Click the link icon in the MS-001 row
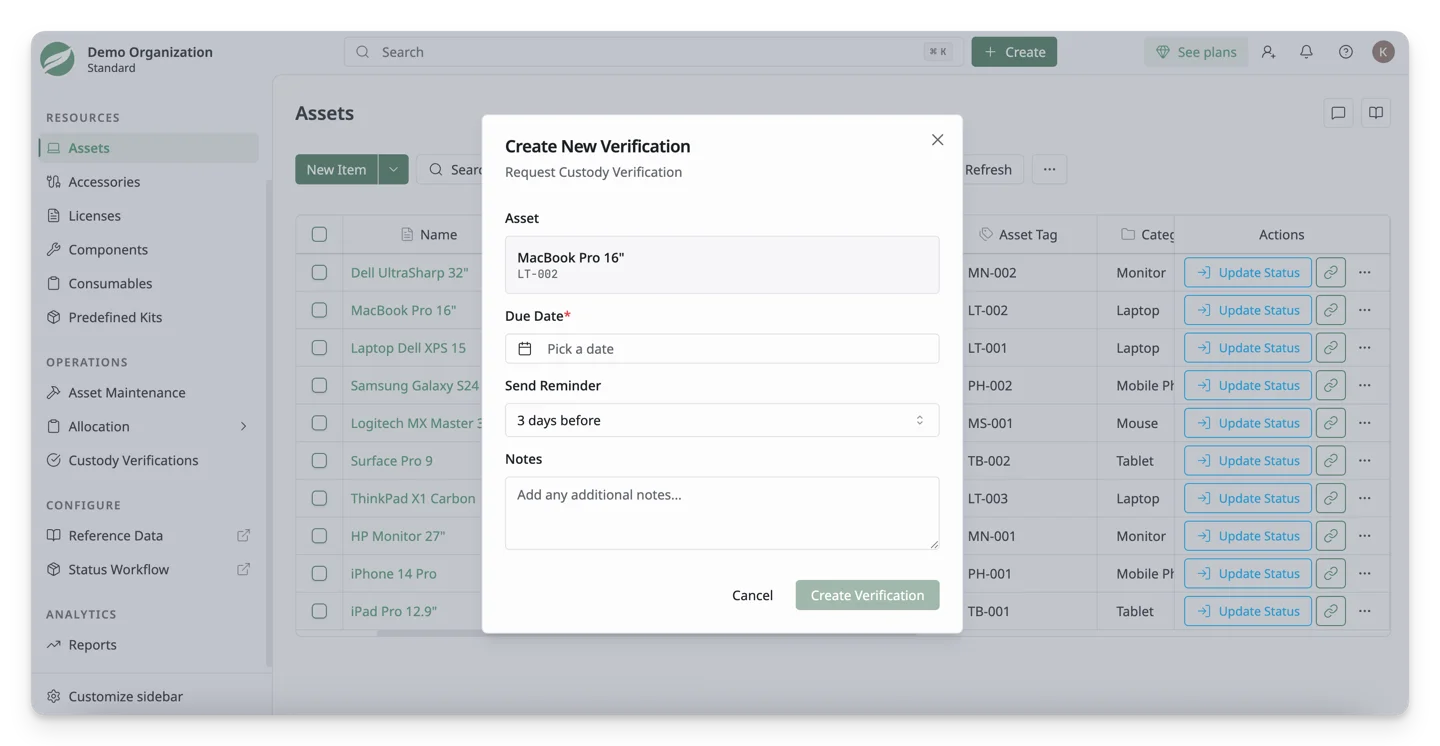 [1331, 423]
